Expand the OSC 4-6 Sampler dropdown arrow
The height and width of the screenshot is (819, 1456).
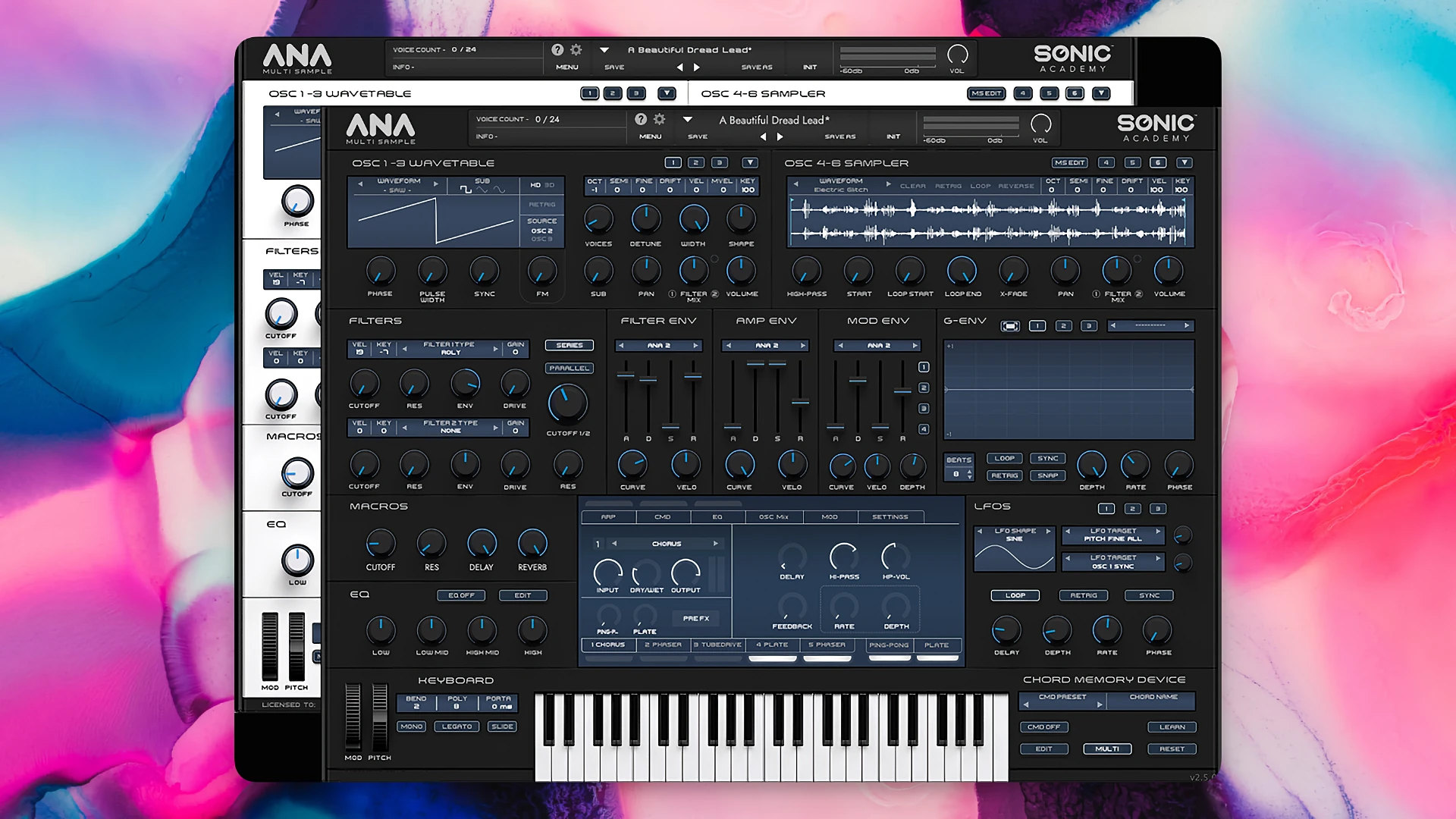[x=1183, y=162]
